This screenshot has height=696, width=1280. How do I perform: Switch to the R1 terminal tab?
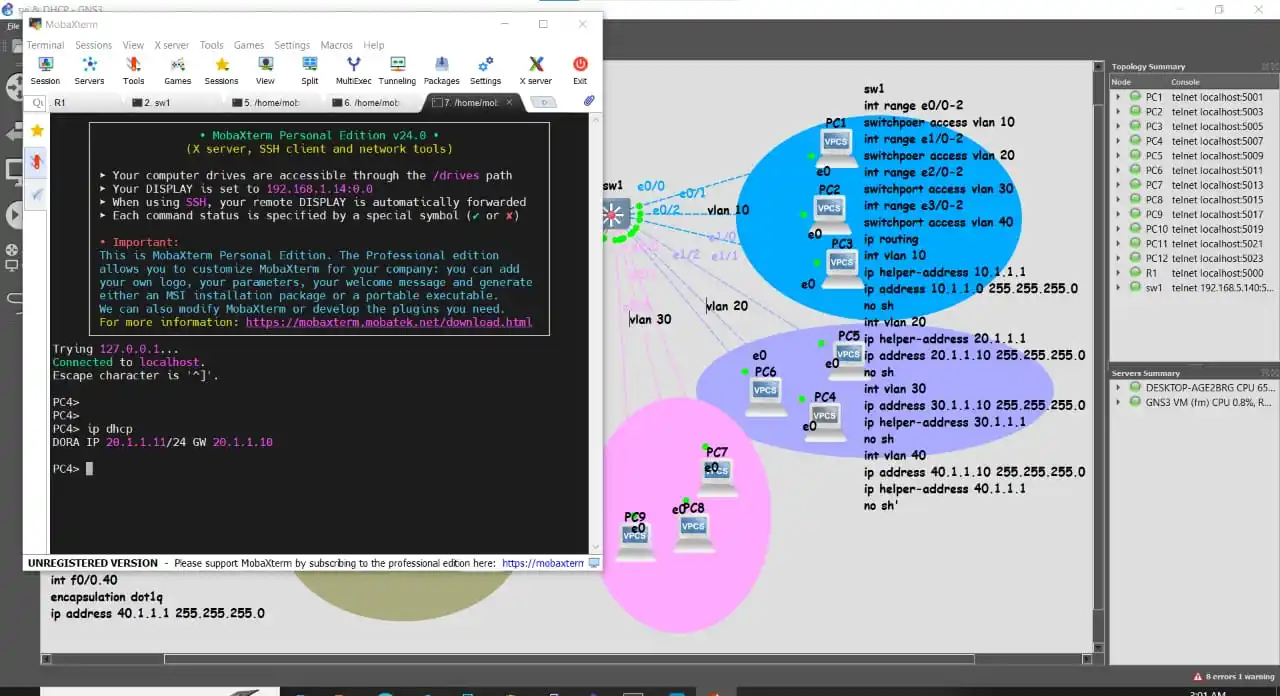coord(85,102)
